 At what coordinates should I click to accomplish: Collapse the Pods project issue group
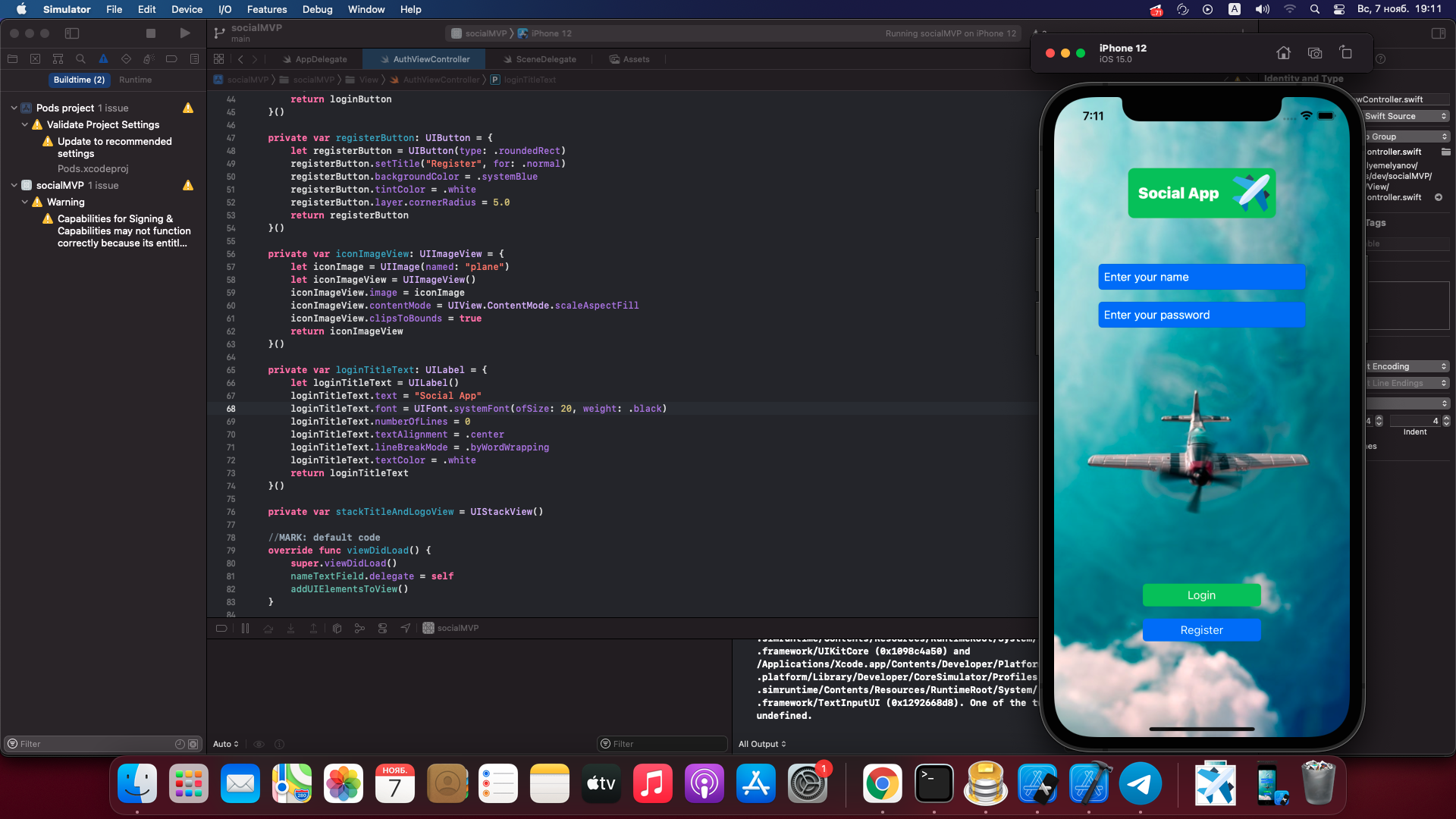tap(14, 108)
